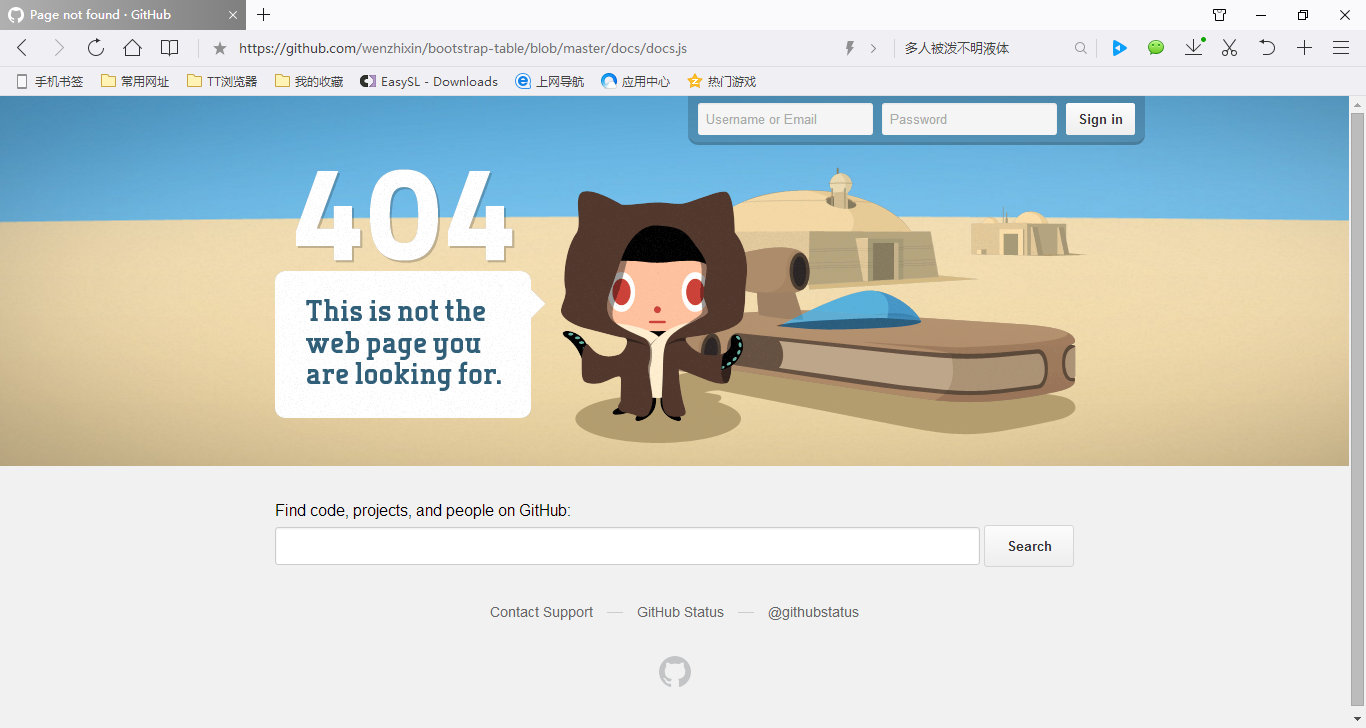This screenshot has height=728, width=1366.
Task: Expand the arrow next to the lightning icon
Action: (873, 48)
